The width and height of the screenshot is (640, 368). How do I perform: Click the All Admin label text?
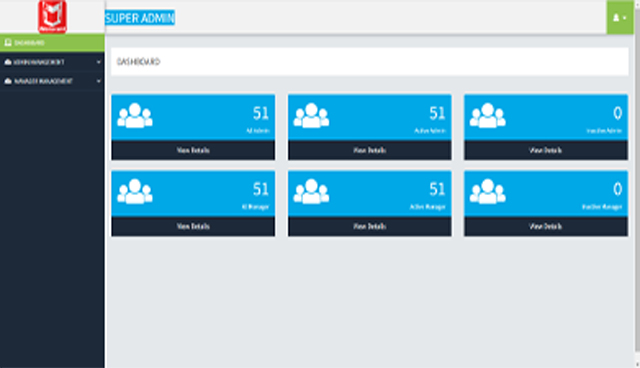tap(258, 131)
